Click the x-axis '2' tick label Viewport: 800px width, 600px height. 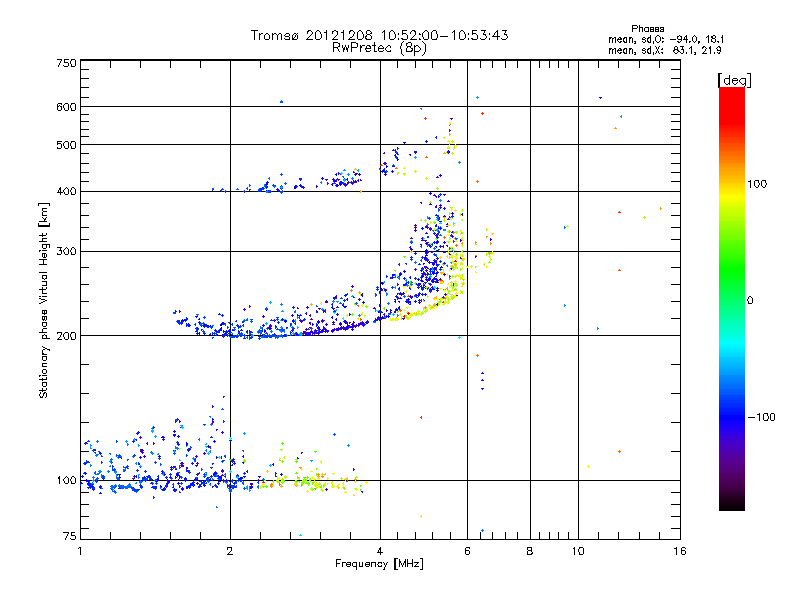230,551
